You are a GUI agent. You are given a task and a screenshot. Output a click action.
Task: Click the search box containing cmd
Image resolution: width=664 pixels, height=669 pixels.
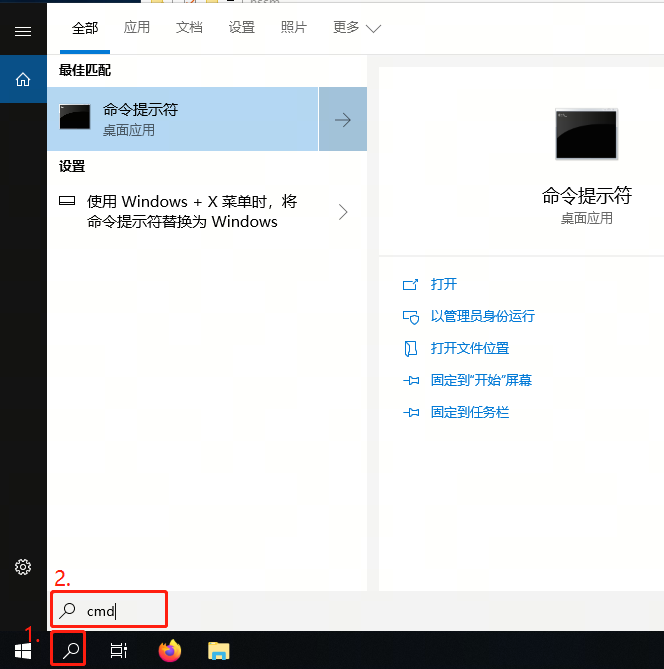point(109,610)
